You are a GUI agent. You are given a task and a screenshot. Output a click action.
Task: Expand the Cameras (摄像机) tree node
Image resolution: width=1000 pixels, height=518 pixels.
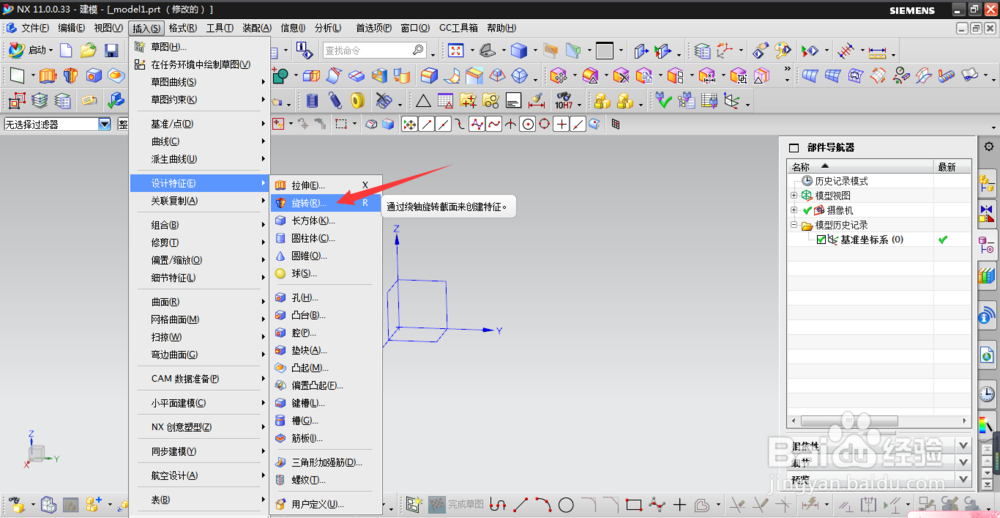click(794, 210)
